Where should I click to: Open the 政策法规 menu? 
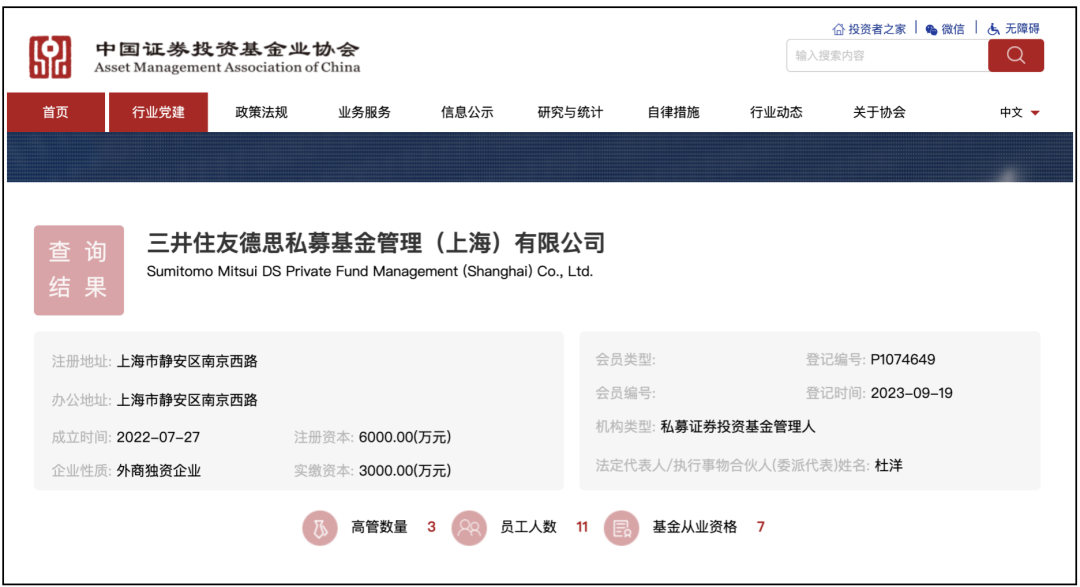point(261,112)
